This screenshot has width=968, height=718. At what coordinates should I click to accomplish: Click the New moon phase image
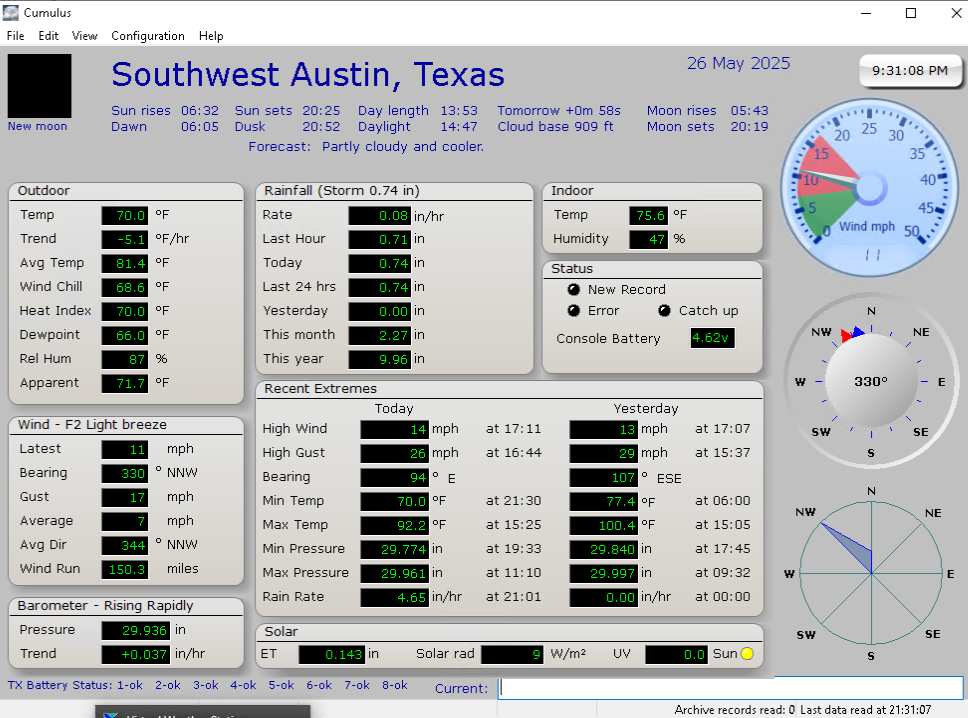(39, 86)
